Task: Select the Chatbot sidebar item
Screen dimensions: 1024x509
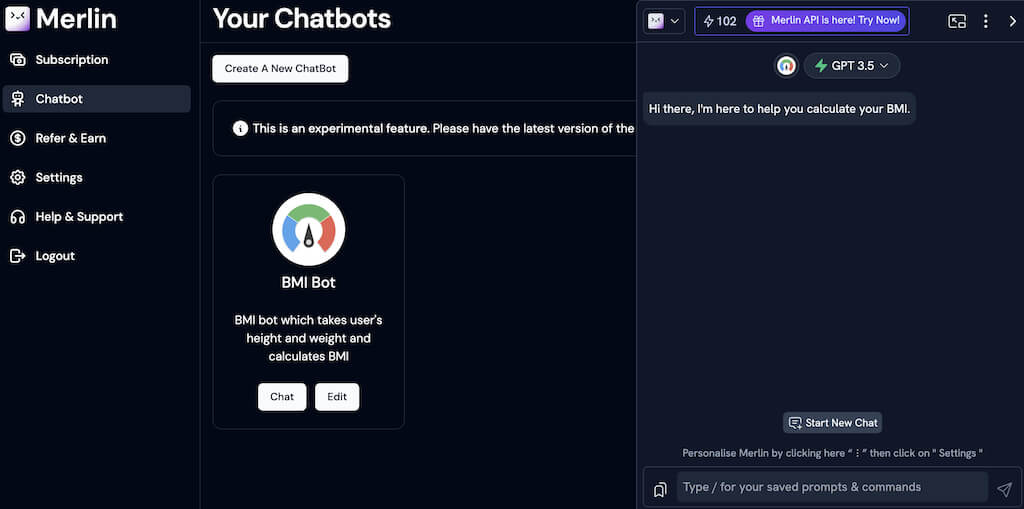Action: [97, 99]
